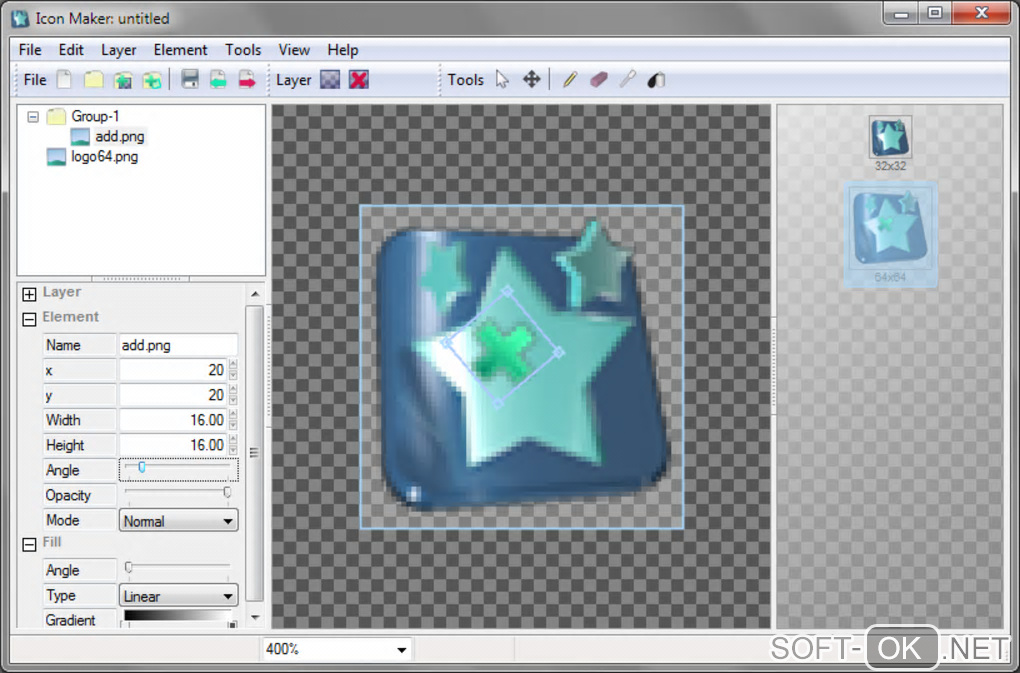Image resolution: width=1020 pixels, height=673 pixels.
Task: Click the Name field containing add.png
Action: (x=178, y=345)
